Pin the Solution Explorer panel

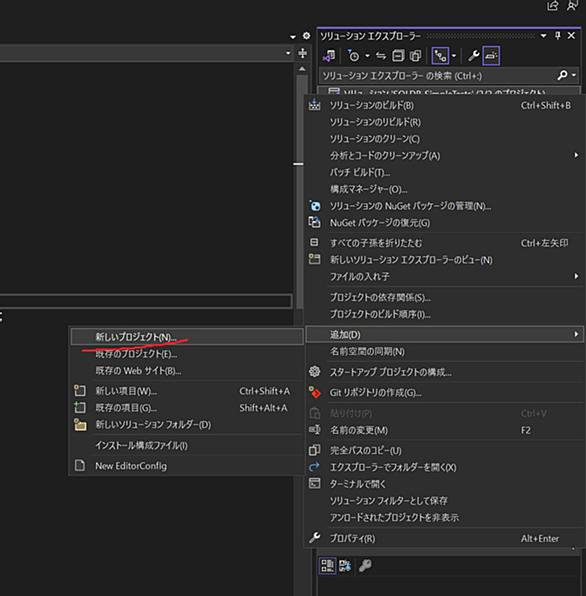point(557,35)
